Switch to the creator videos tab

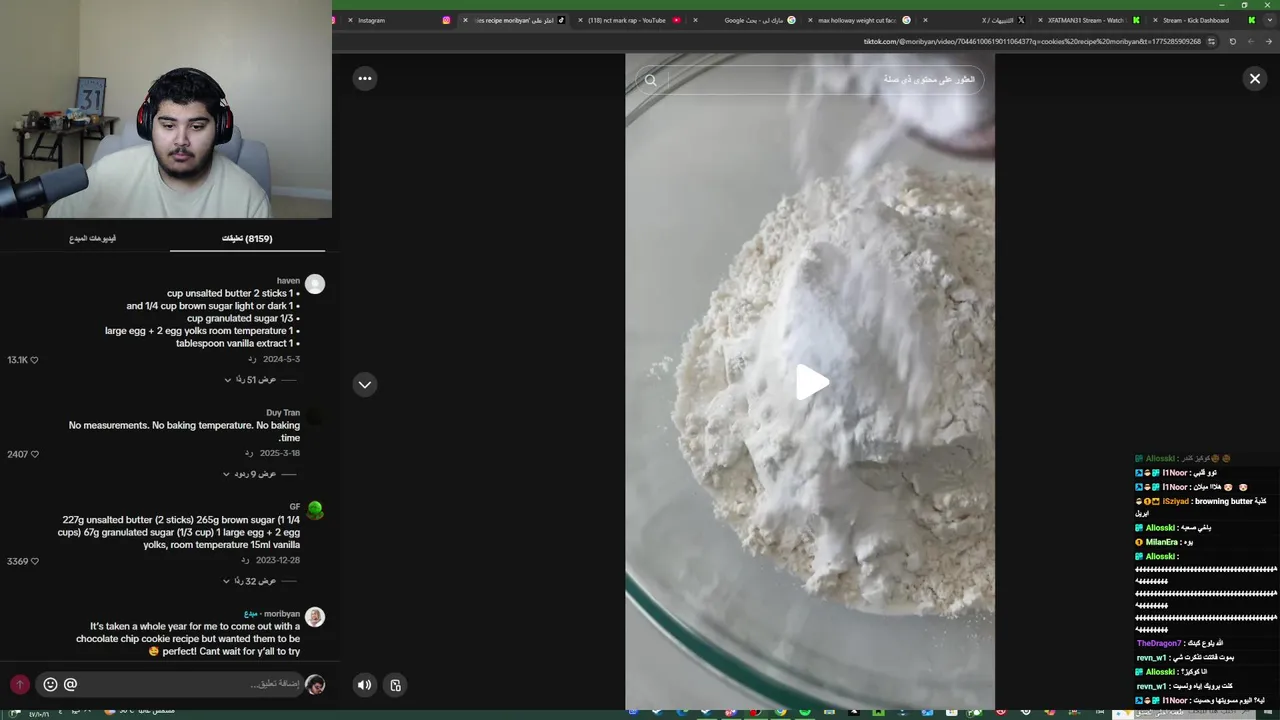tap(92, 239)
